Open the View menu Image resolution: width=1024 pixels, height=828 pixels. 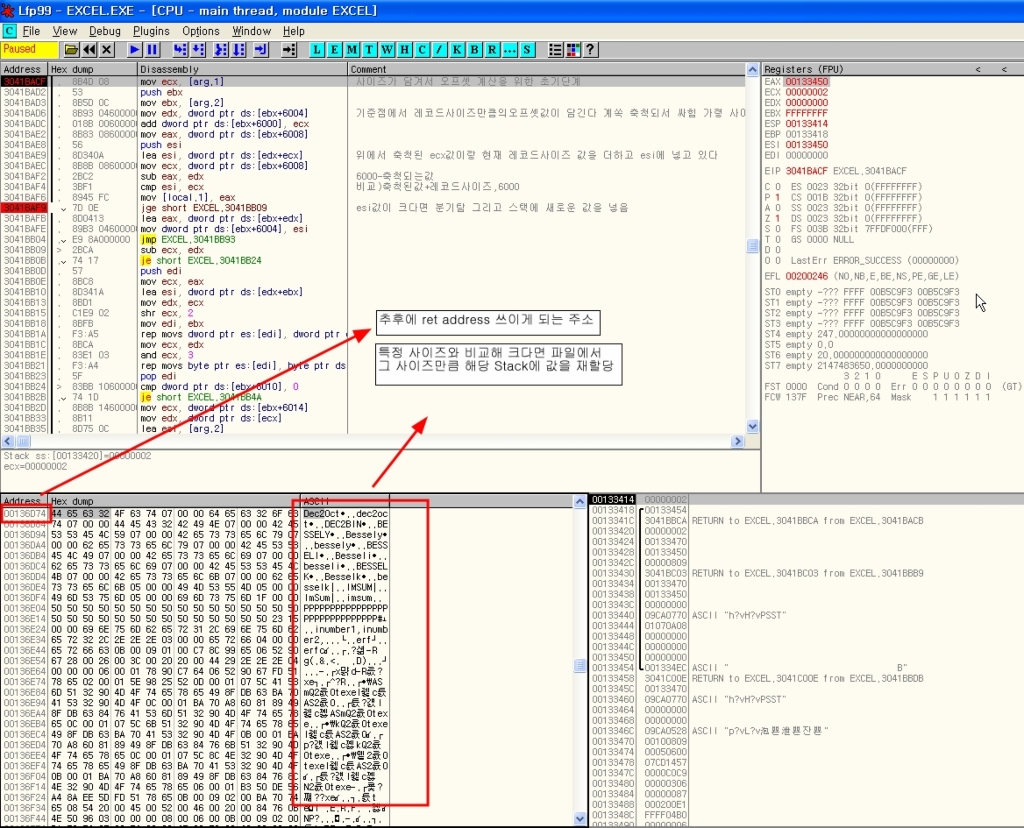coord(65,31)
